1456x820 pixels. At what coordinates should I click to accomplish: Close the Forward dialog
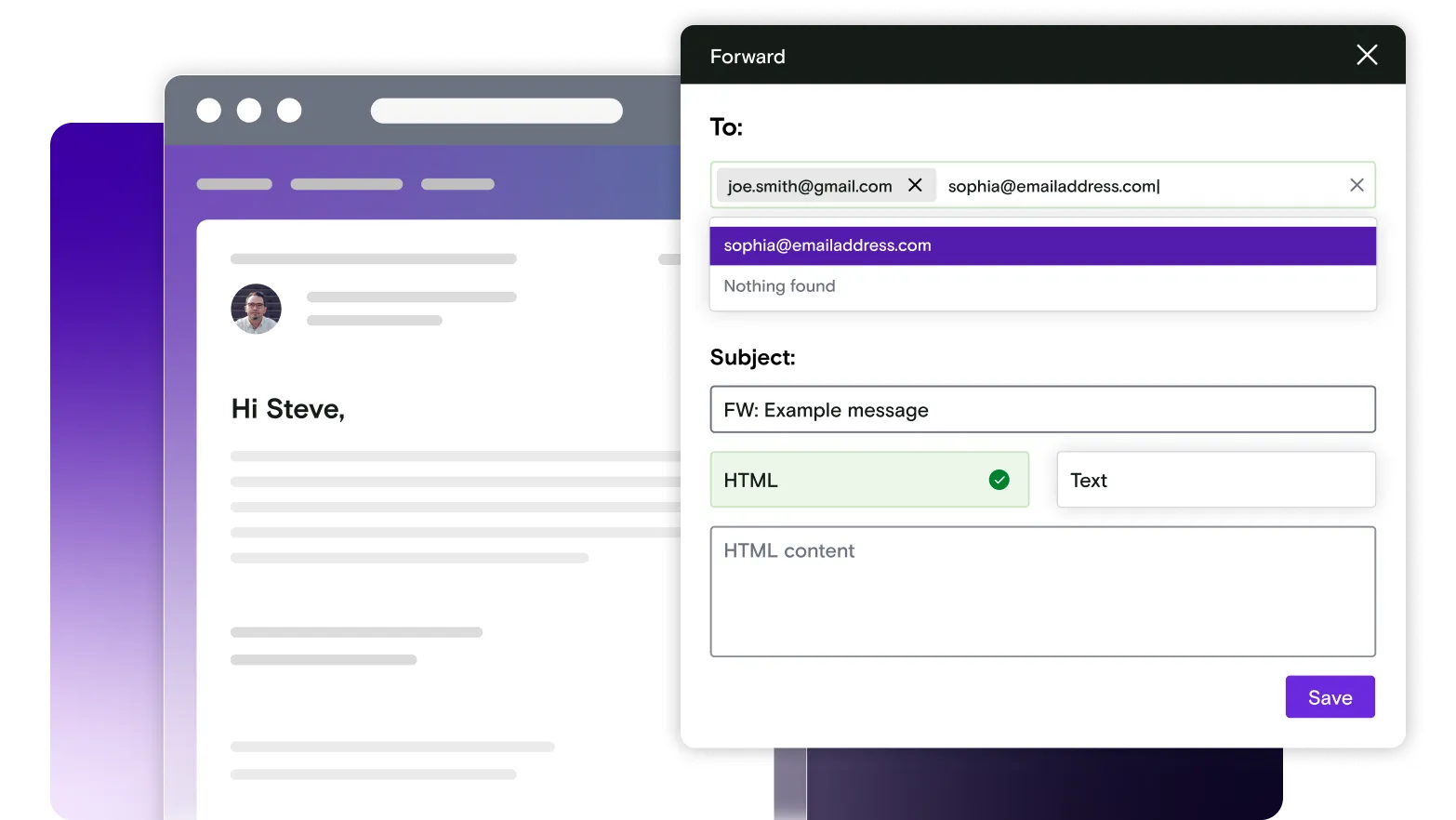[1366, 56]
